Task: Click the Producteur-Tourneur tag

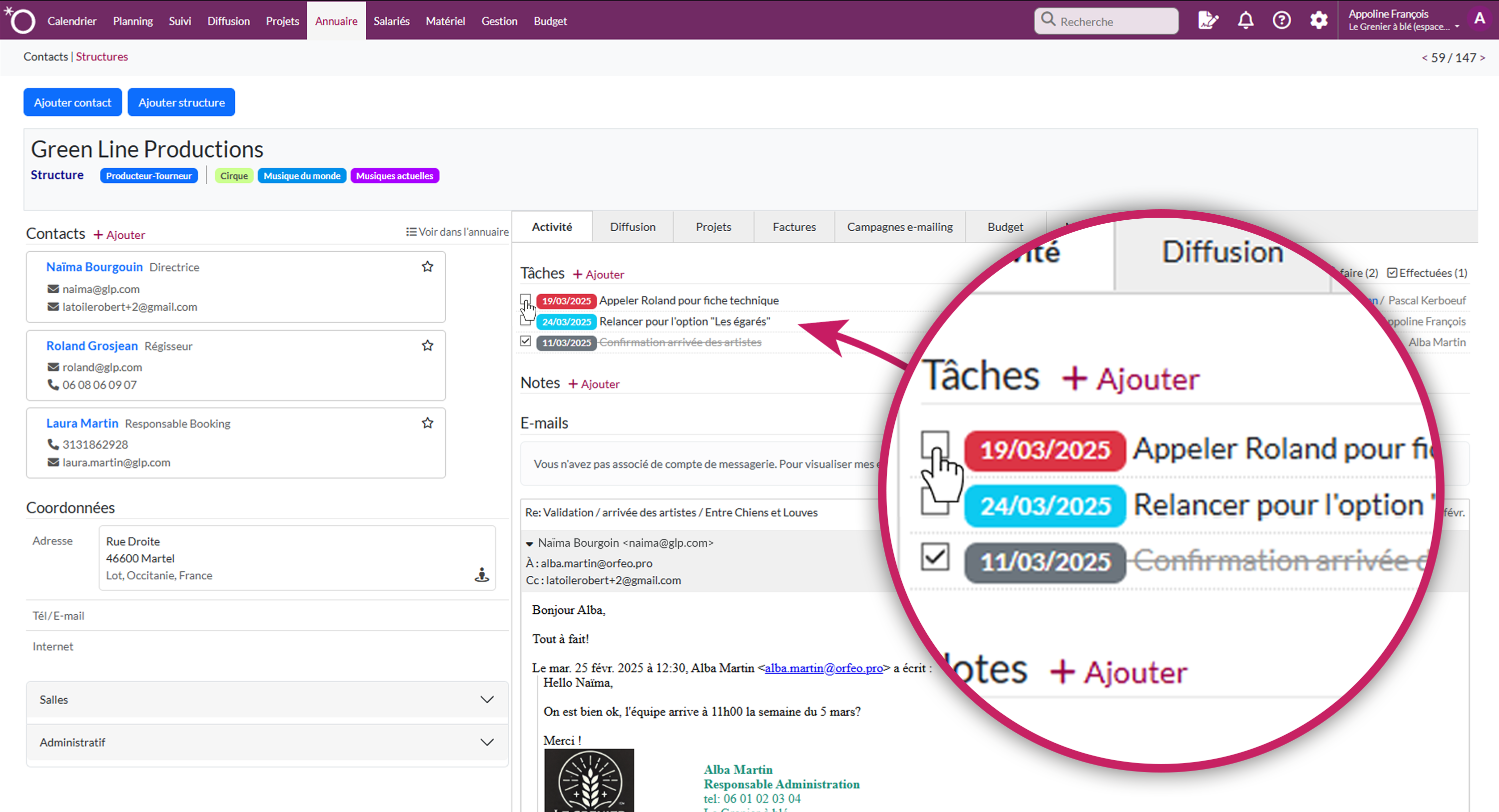Action: (149, 176)
